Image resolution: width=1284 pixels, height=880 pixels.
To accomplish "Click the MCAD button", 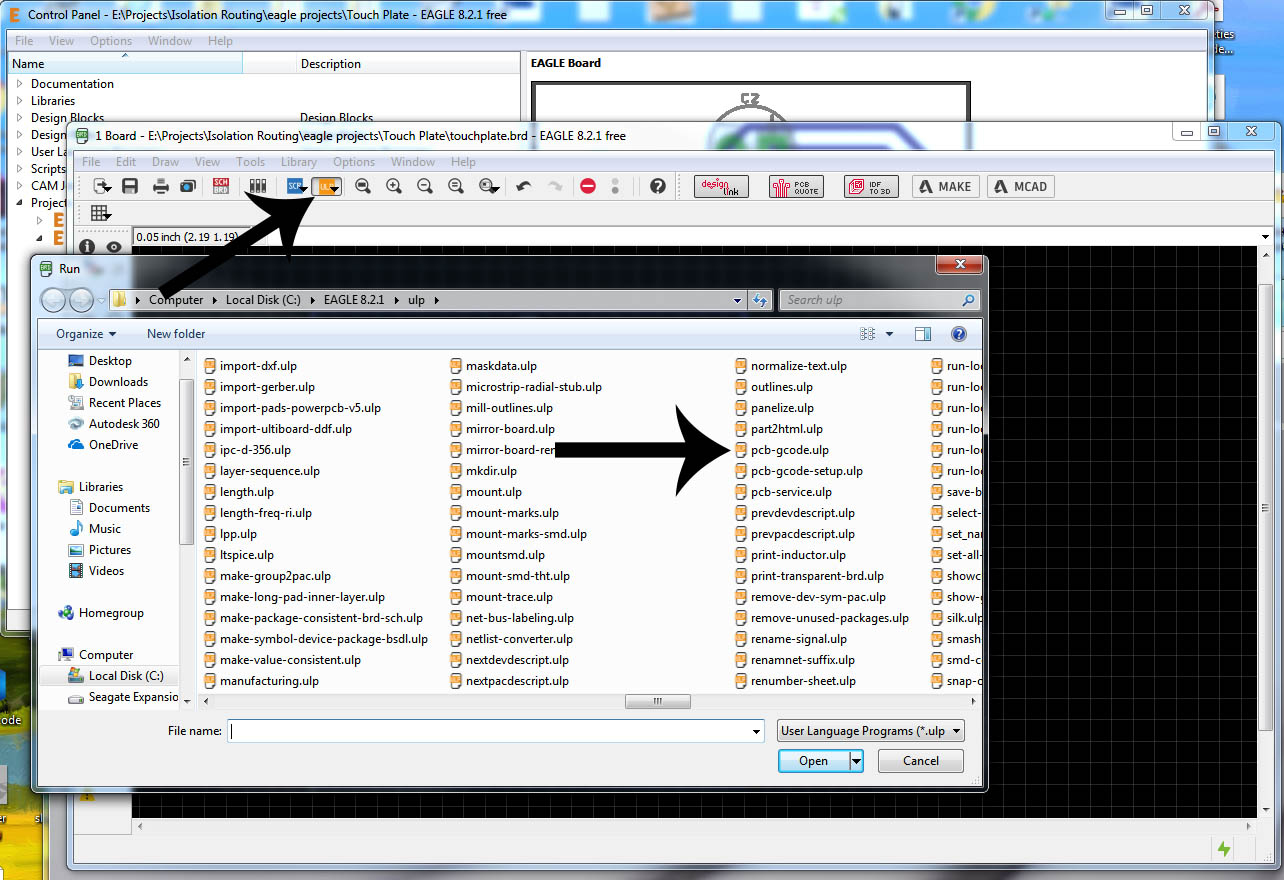I will [x=1021, y=186].
